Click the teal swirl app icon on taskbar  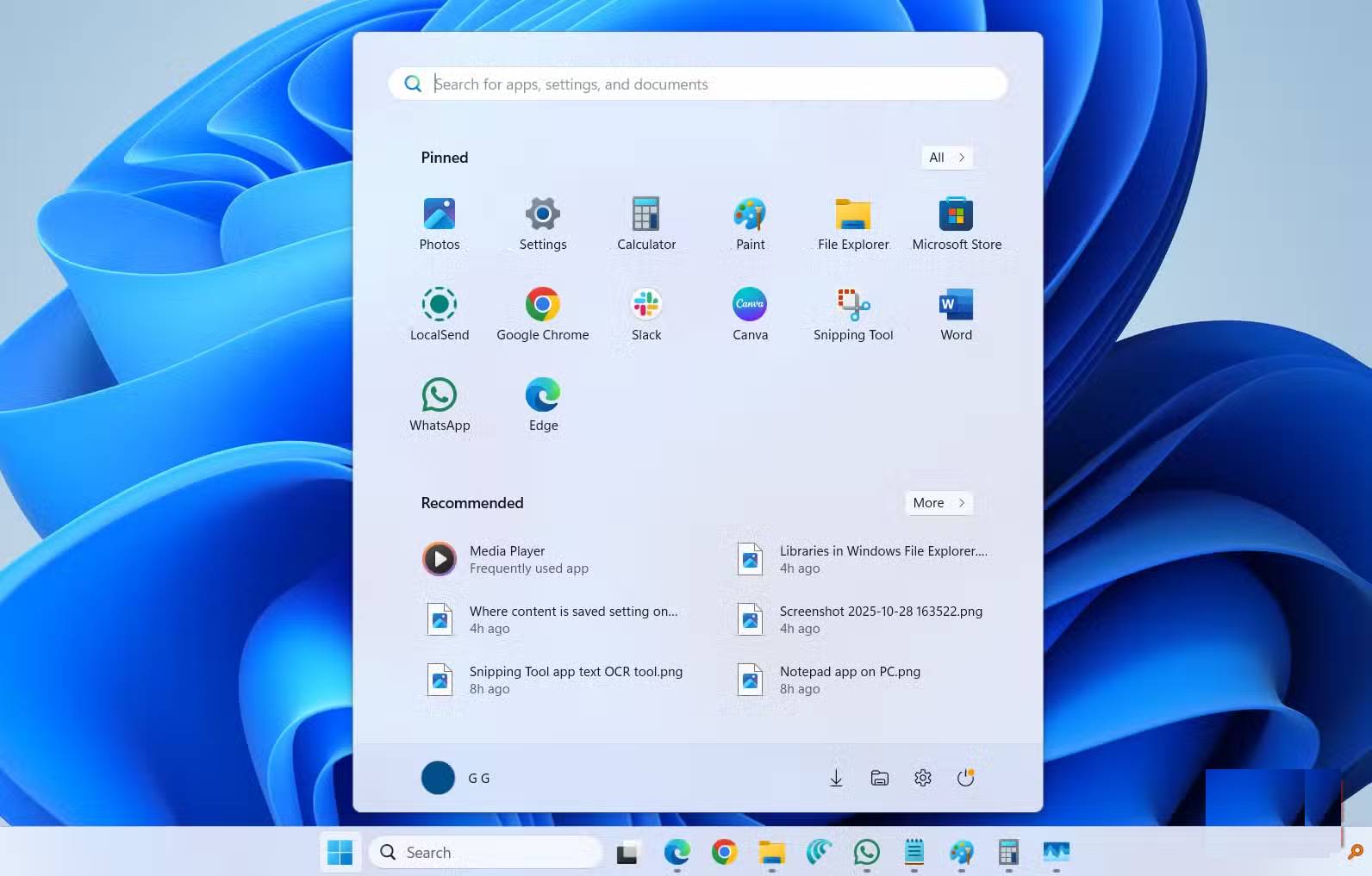coord(819,852)
